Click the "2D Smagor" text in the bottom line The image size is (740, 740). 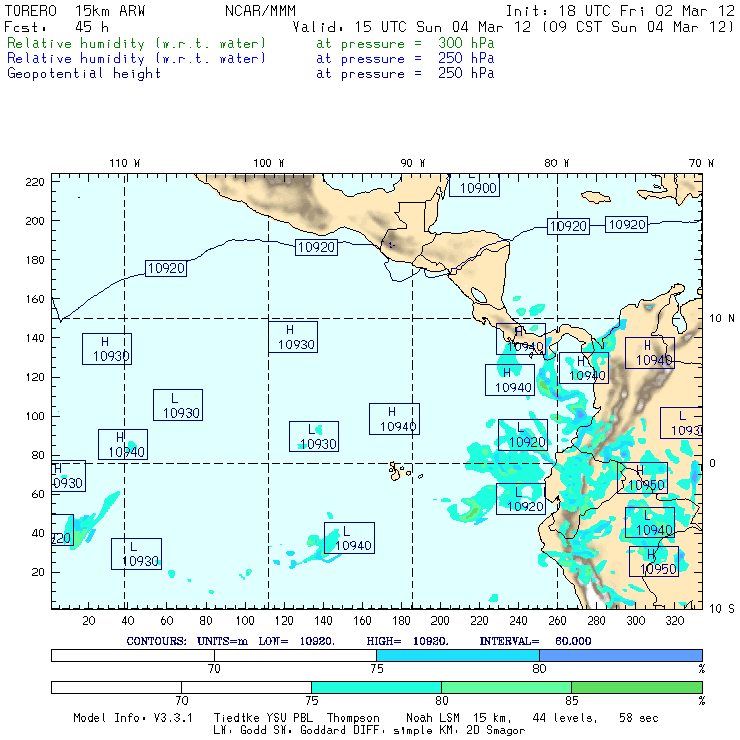click(x=496, y=730)
